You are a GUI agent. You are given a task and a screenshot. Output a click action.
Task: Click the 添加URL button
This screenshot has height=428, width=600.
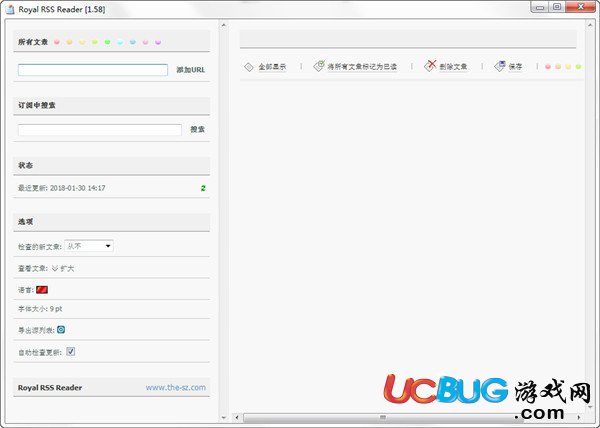pos(191,70)
